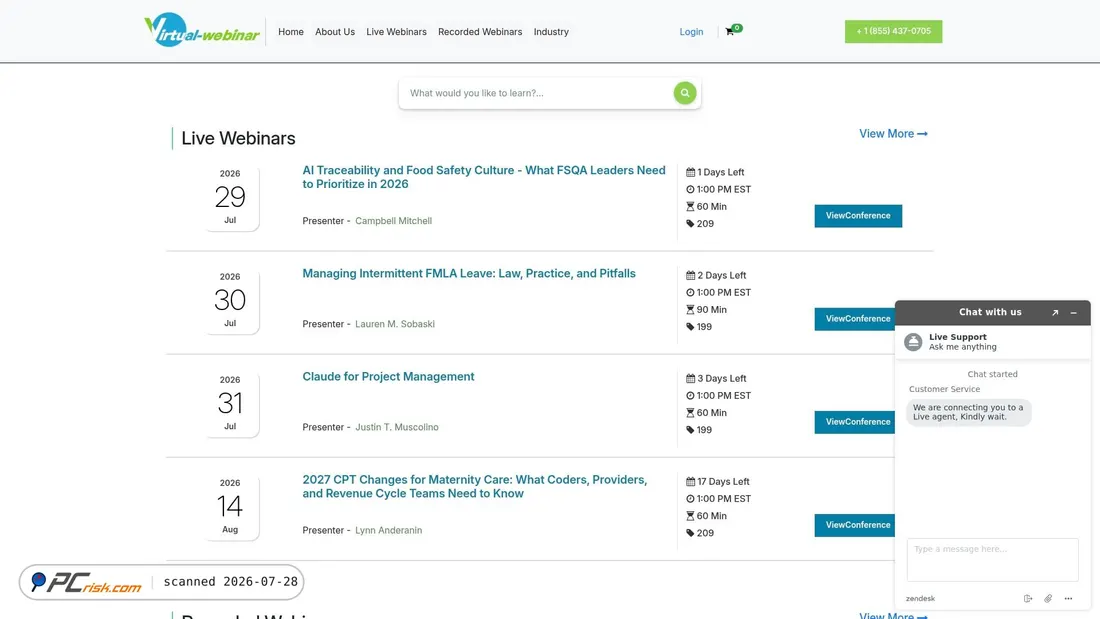
Task: Click View More beside Live Webinars heading
Action: point(893,133)
